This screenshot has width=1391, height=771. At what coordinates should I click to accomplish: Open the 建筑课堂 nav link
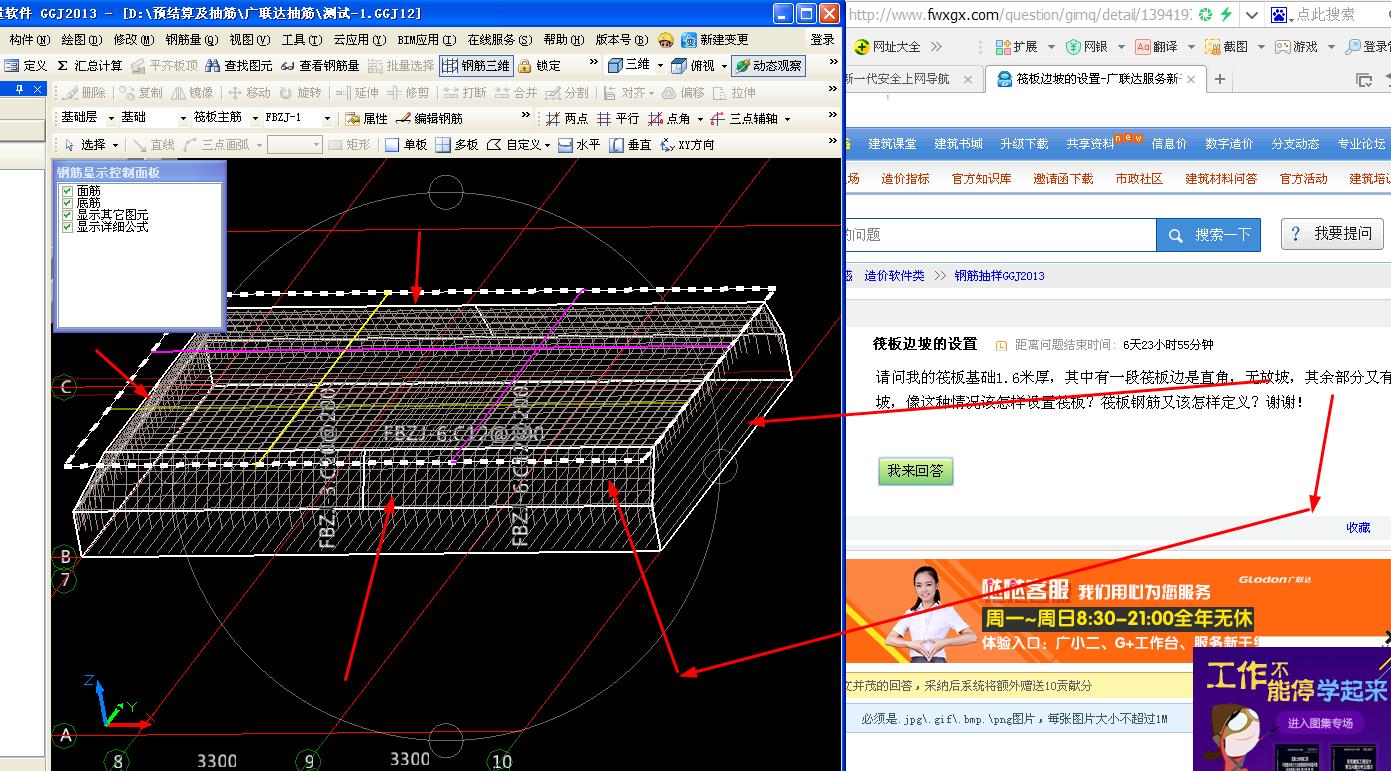[892, 144]
